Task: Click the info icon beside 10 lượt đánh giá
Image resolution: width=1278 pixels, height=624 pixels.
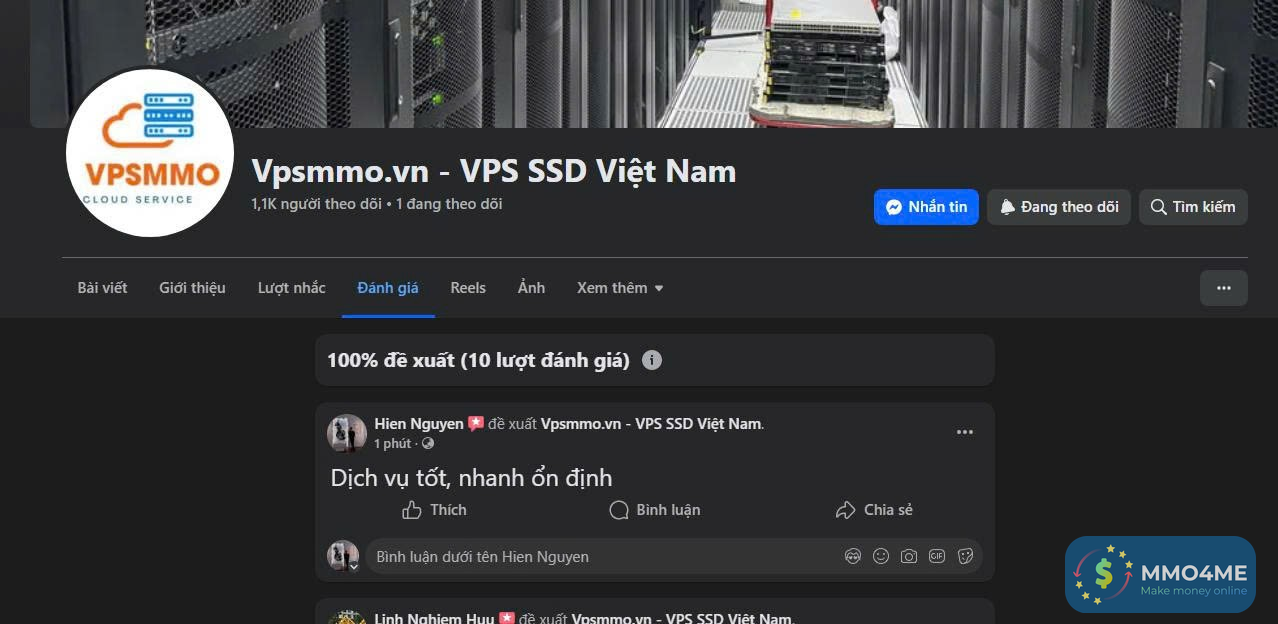Action: tap(652, 360)
